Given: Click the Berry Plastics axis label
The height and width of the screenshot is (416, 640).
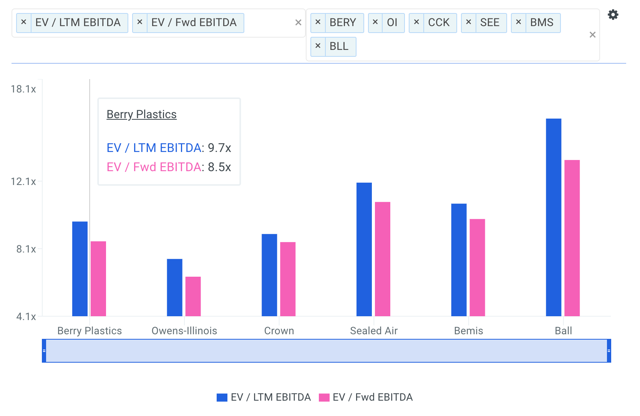Looking at the screenshot, I should [x=89, y=331].
